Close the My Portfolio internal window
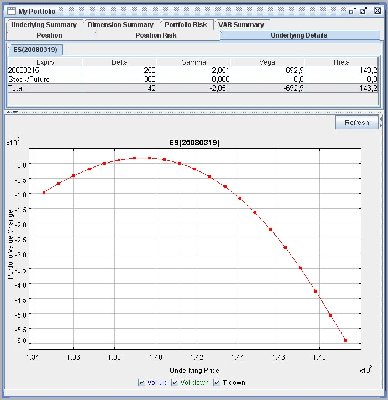The height and width of the screenshot is (400, 388). pyautogui.click(x=377, y=11)
